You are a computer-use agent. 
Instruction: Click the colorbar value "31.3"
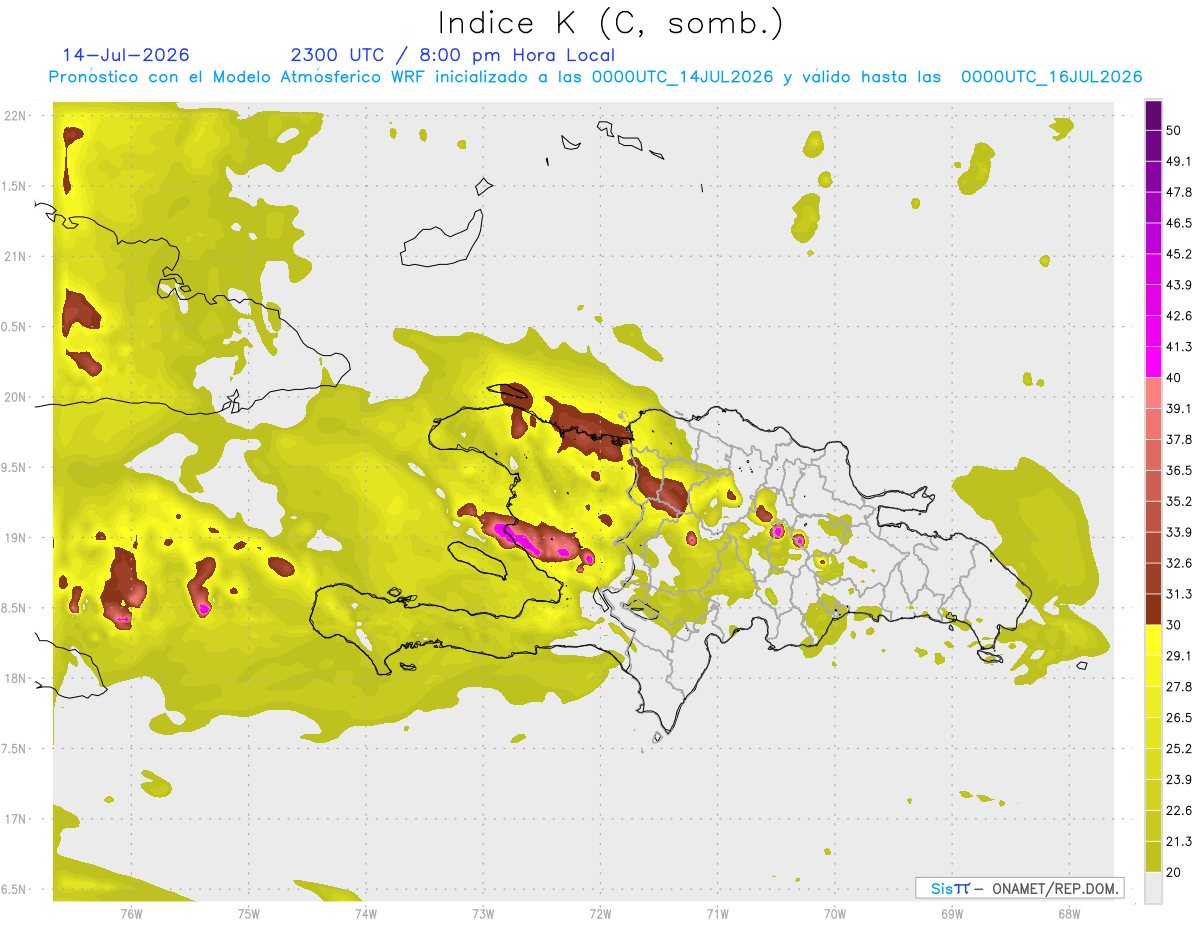tap(1179, 594)
